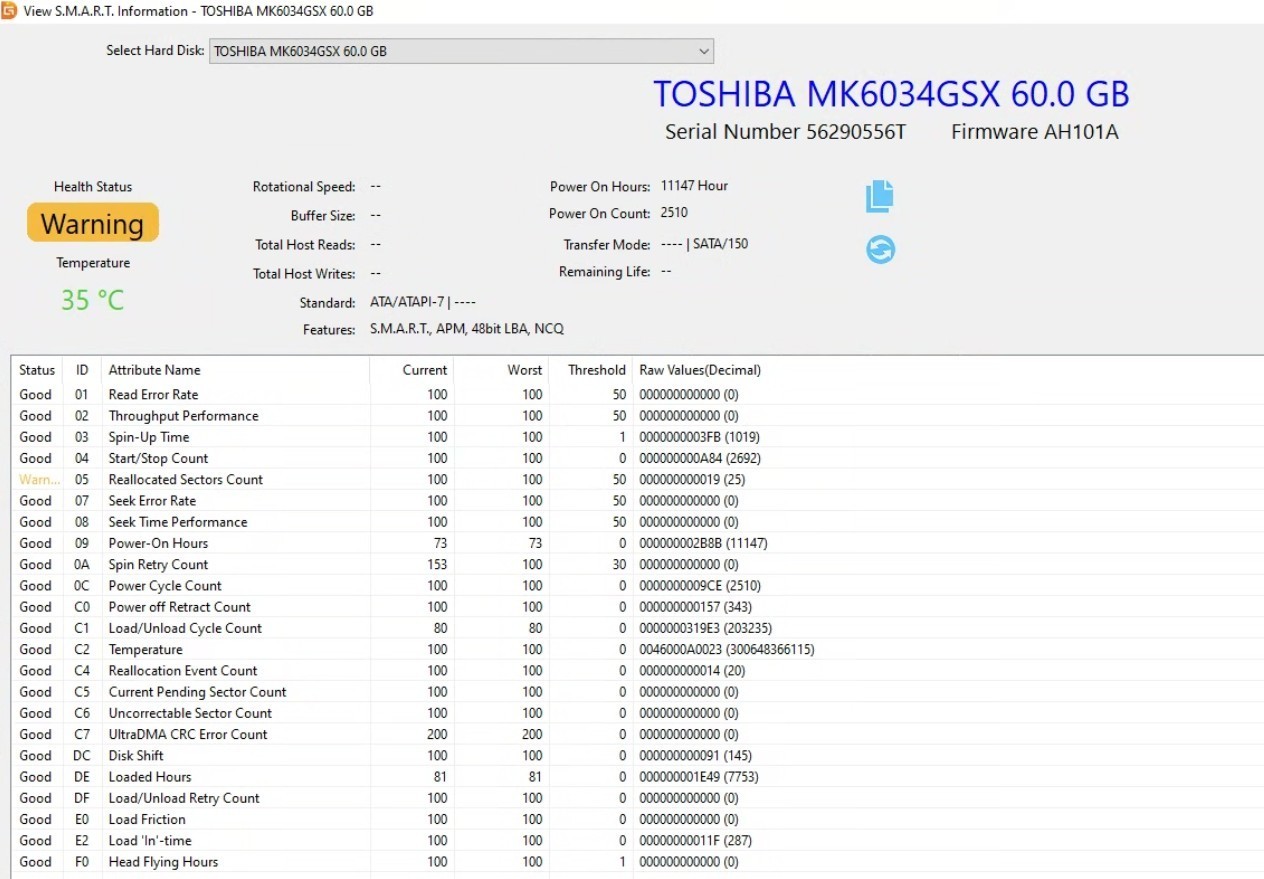Select the Power Cycle Count row

(x=638, y=586)
